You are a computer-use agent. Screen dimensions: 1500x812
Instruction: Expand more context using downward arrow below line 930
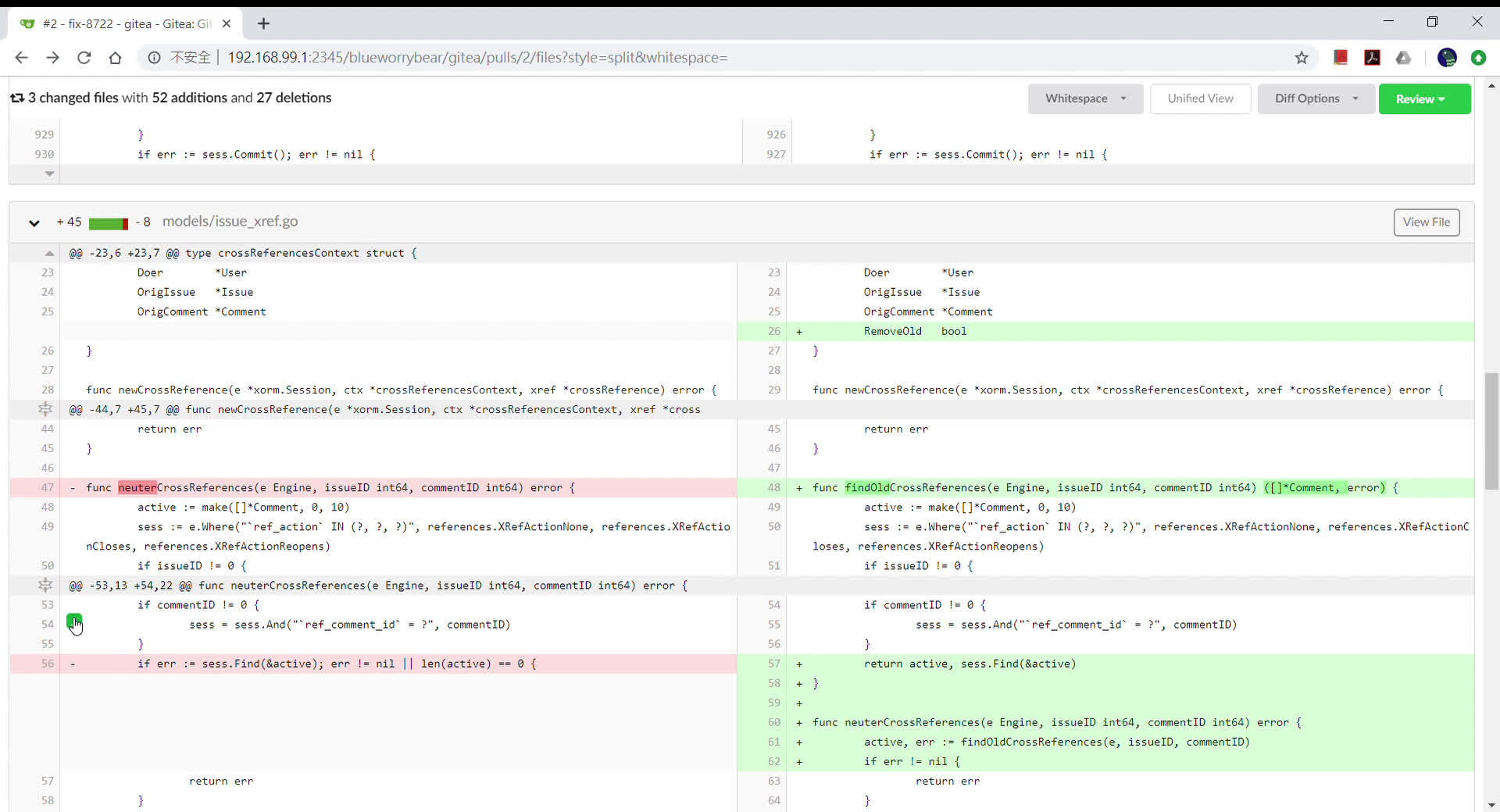pyautogui.click(x=48, y=174)
